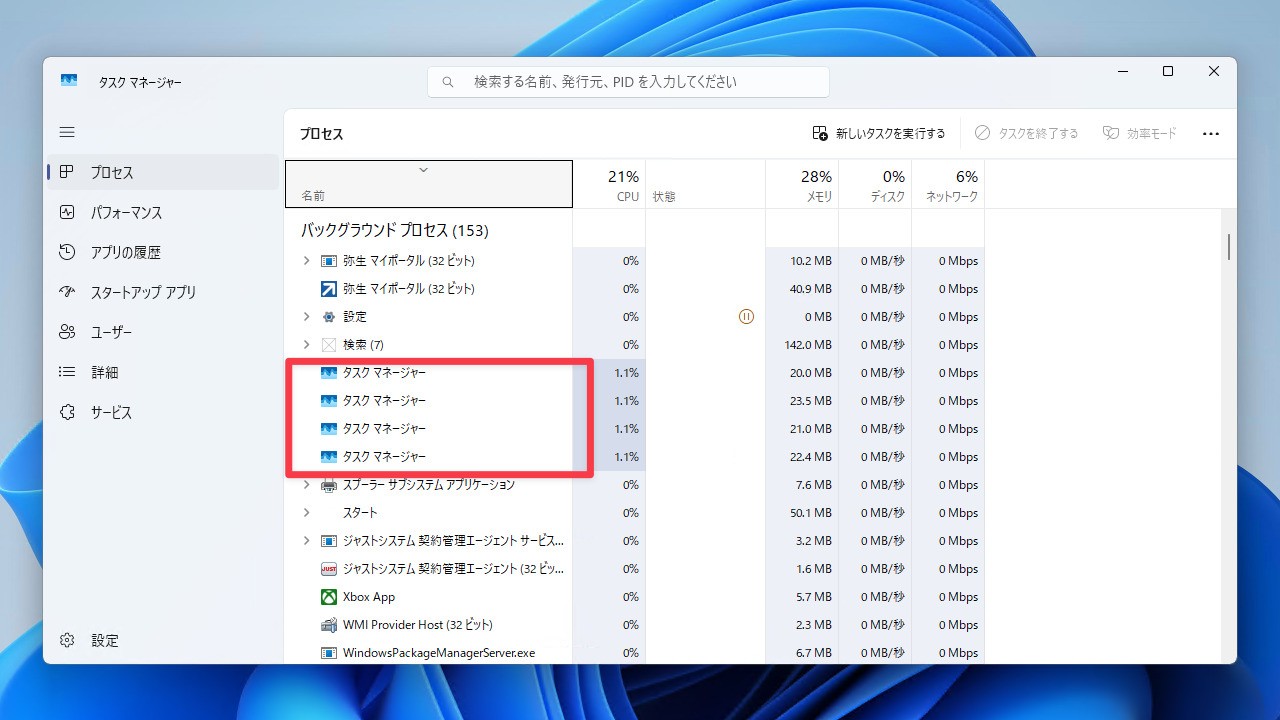The height and width of the screenshot is (720, 1280).
Task: Expand the 設定 process row
Action: (306, 317)
